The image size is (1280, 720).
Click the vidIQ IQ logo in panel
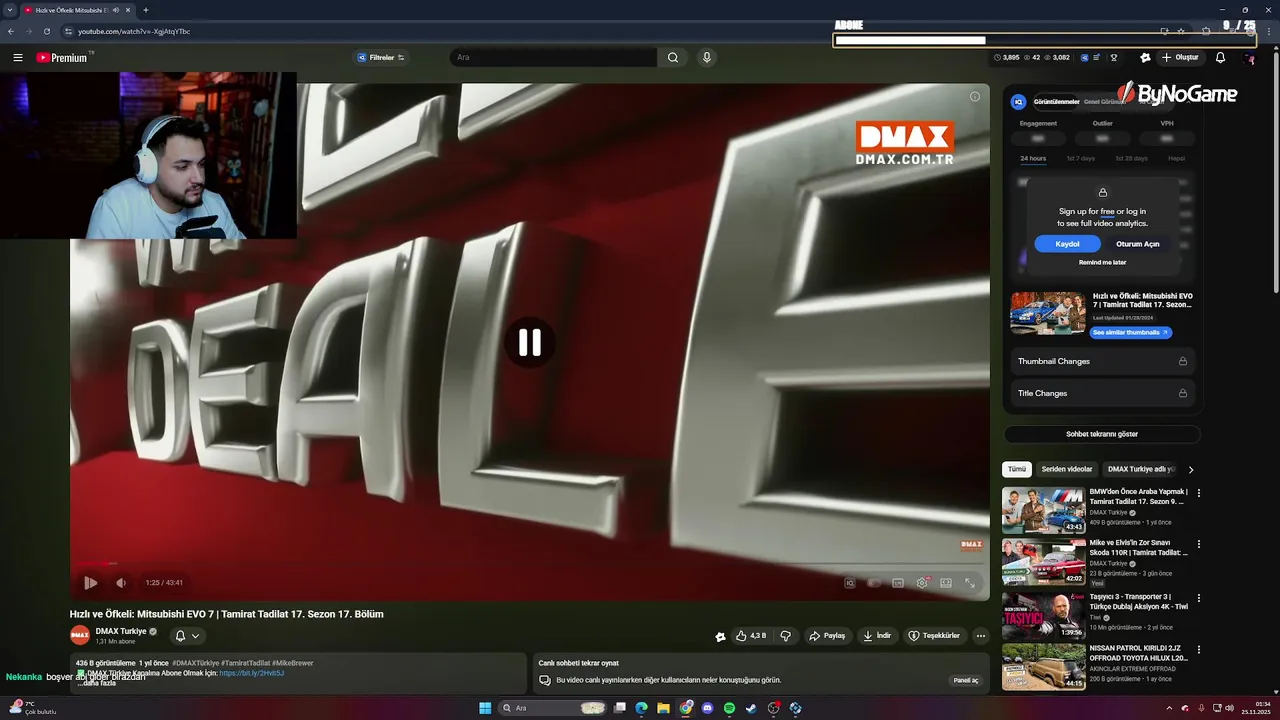tap(1018, 102)
